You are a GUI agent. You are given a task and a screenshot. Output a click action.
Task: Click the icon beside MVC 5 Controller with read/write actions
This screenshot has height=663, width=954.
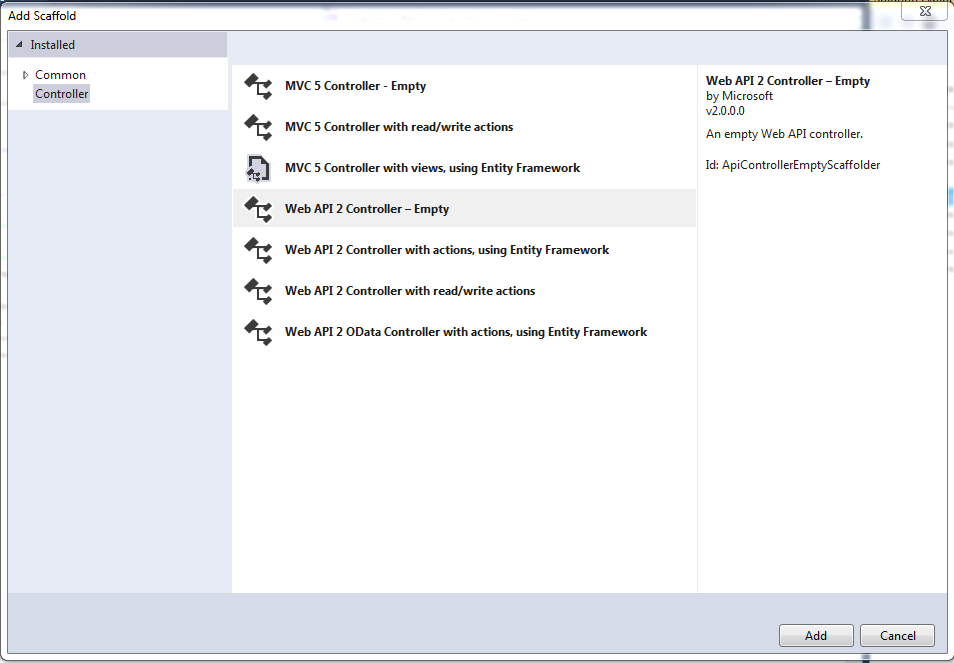click(259, 127)
